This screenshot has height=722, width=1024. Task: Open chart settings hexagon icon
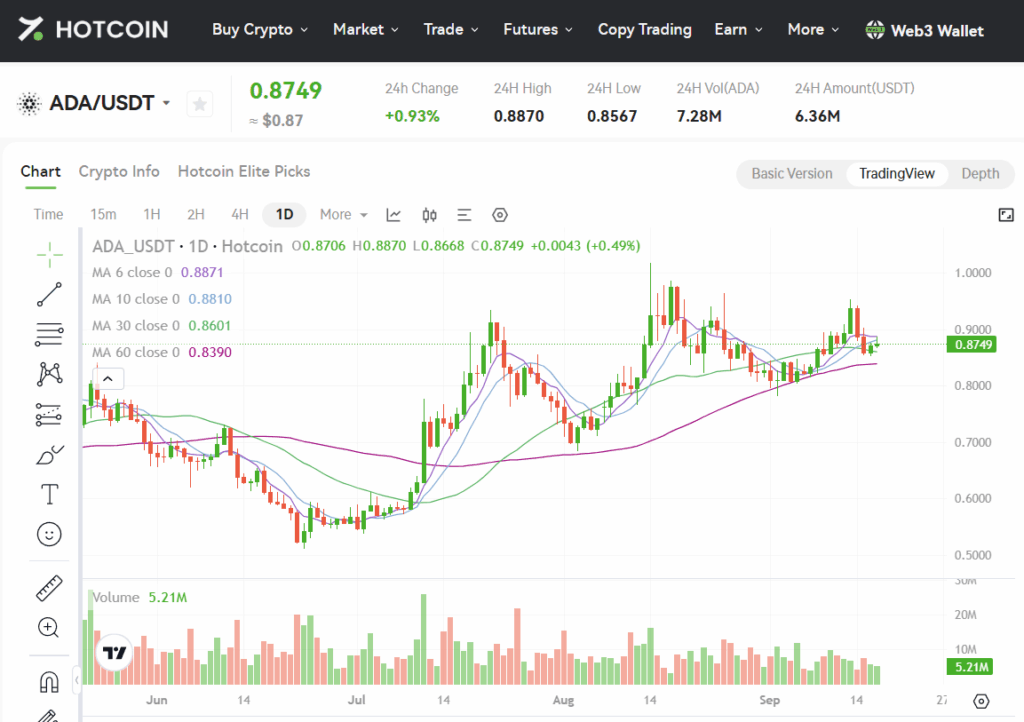pyautogui.click(x=500, y=215)
